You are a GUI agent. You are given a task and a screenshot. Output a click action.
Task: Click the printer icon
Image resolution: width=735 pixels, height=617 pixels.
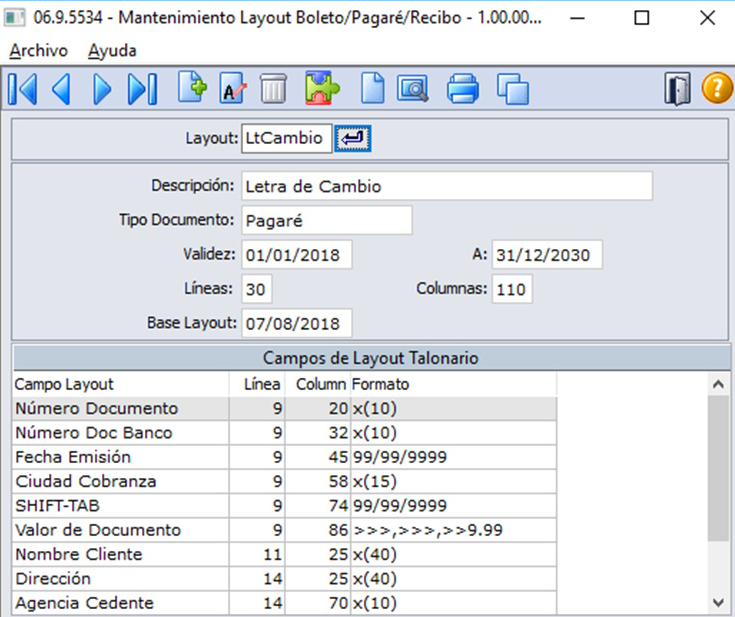pyautogui.click(x=463, y=88)
